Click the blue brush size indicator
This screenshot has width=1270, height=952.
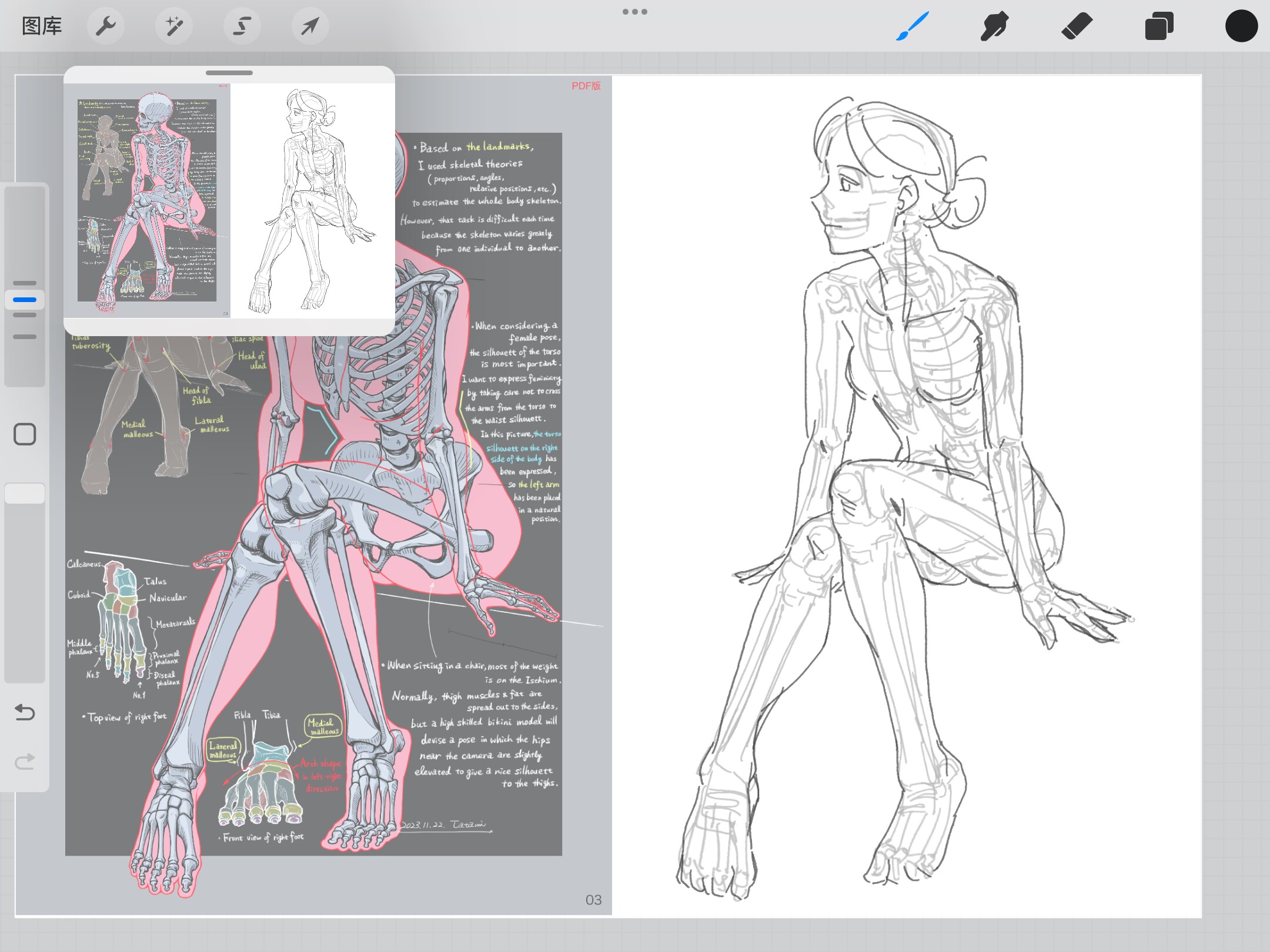pos(25,300)
